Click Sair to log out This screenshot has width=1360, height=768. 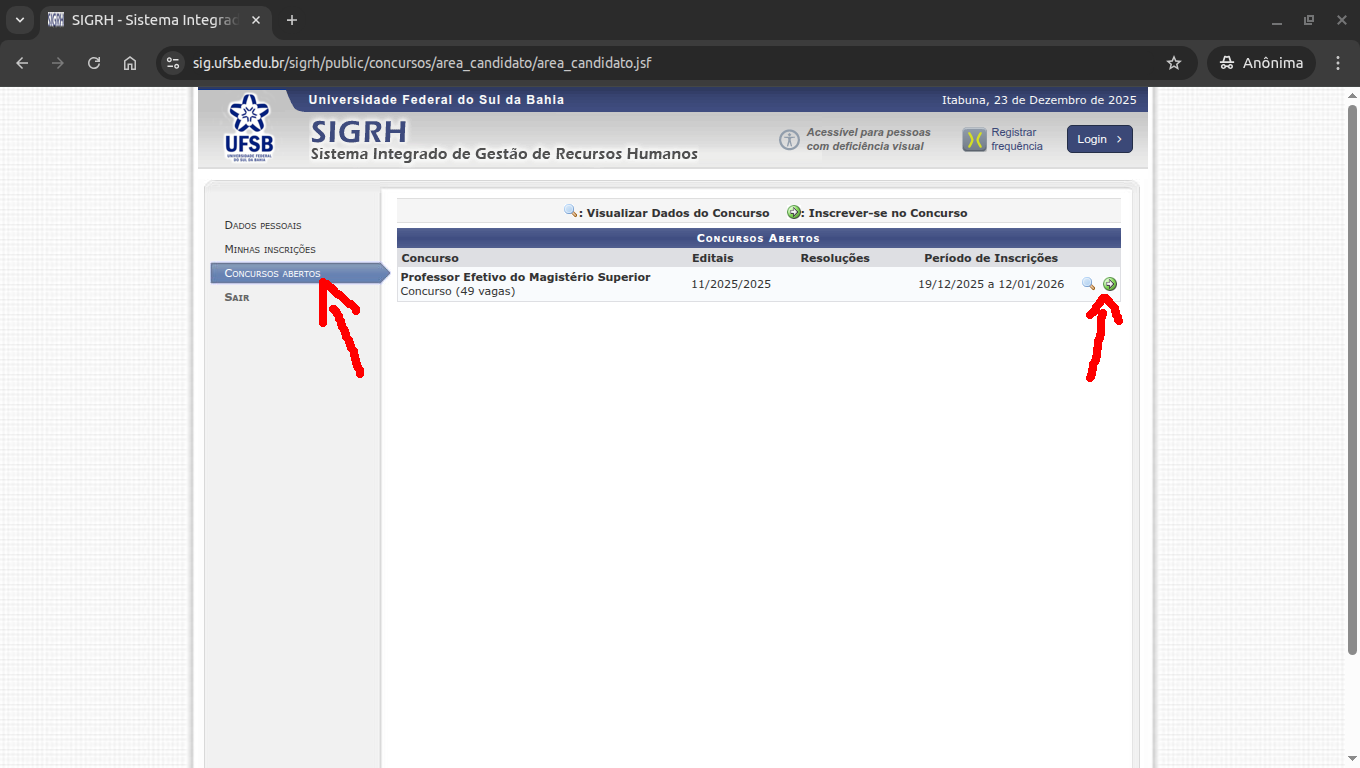click(x=237, y=297)
